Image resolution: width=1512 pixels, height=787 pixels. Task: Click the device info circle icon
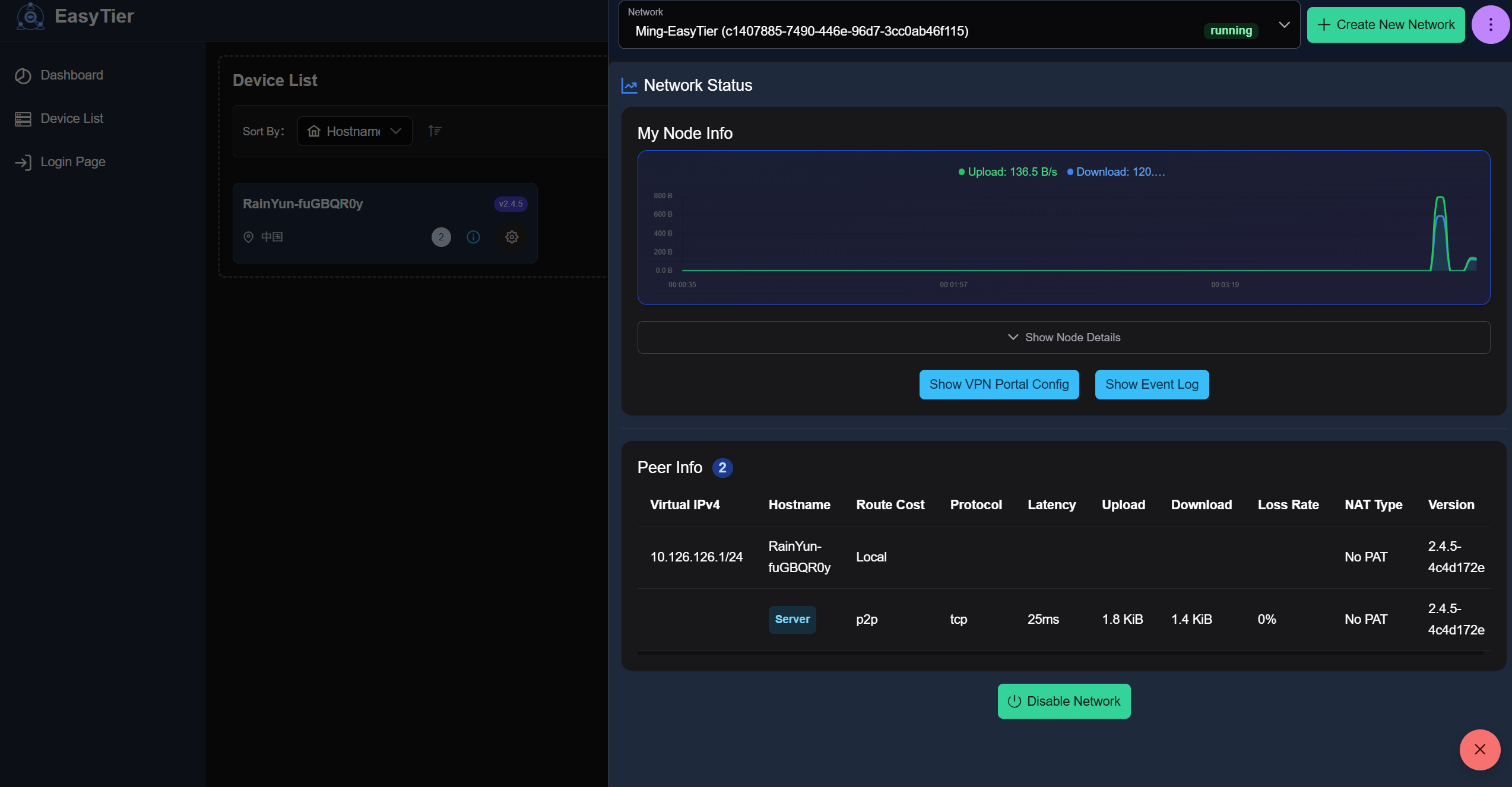[x=473, y=237]
